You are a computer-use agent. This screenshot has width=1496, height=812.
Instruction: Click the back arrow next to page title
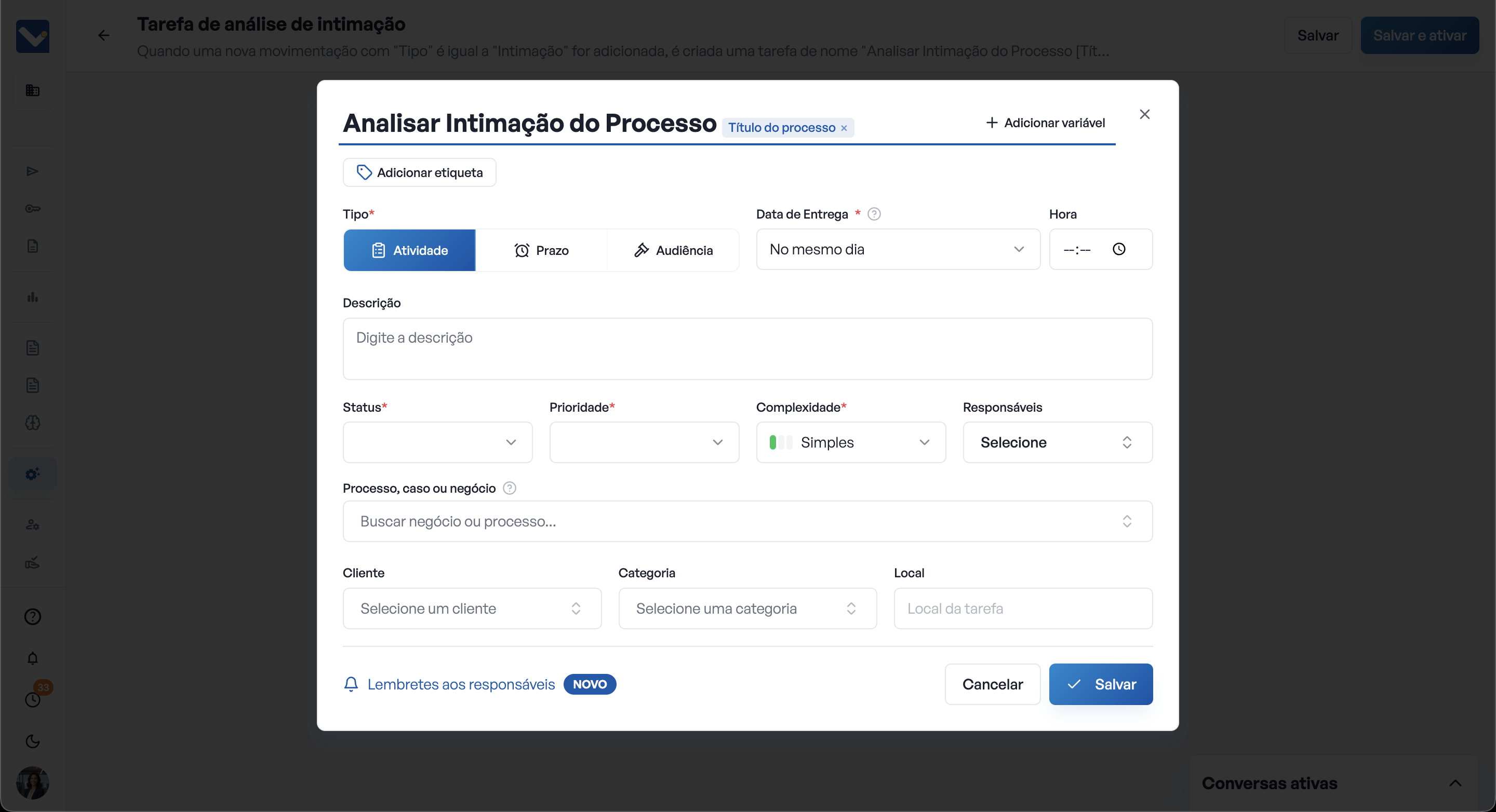click(103, 35)
